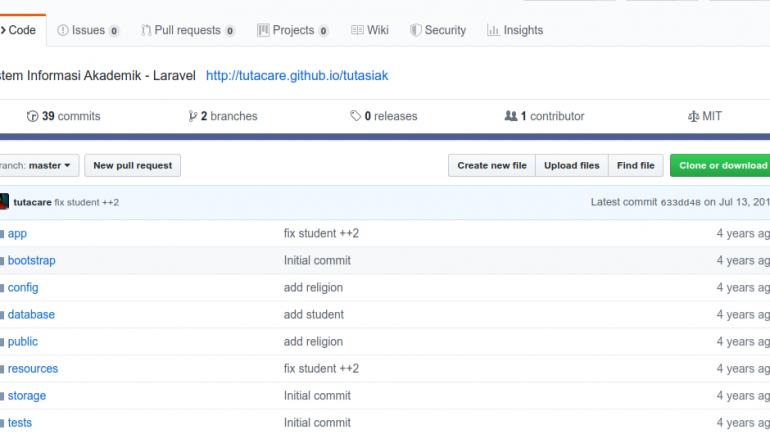Click the MIT license scale icon

(x=693, y=116)
